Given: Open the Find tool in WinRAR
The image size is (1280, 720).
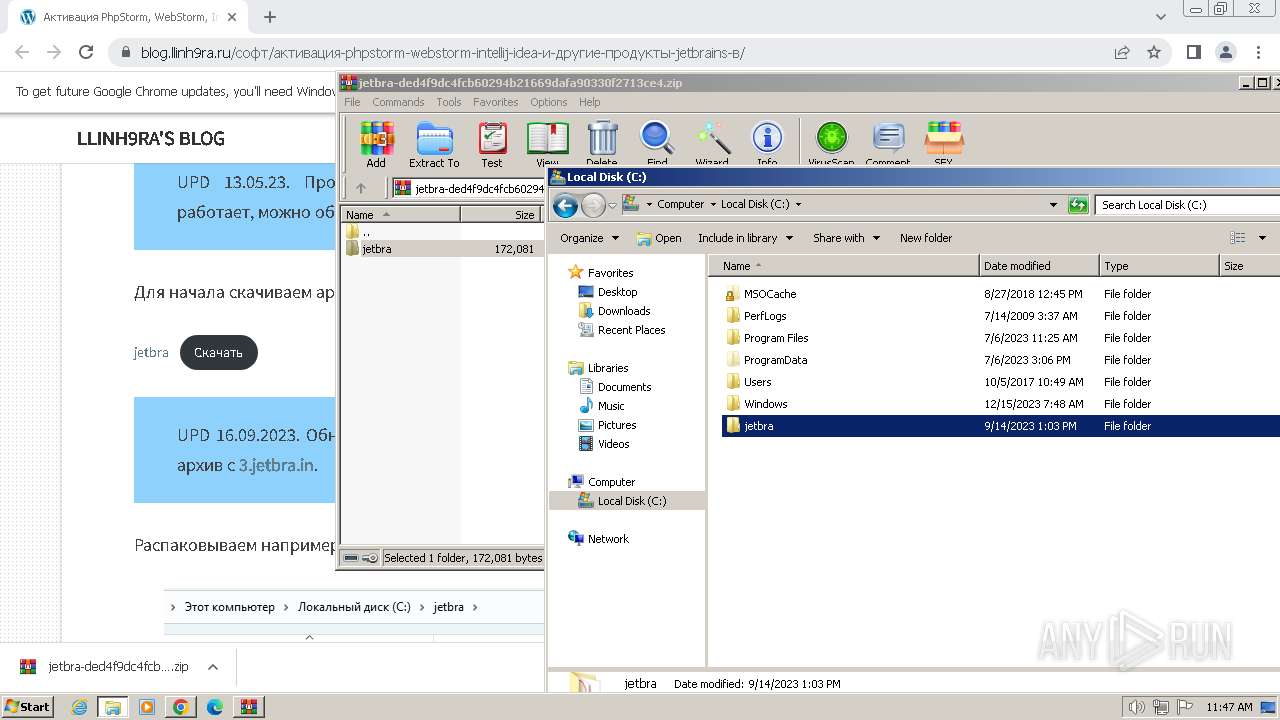Looking at the screenshot, I should [x=657, y=143].
